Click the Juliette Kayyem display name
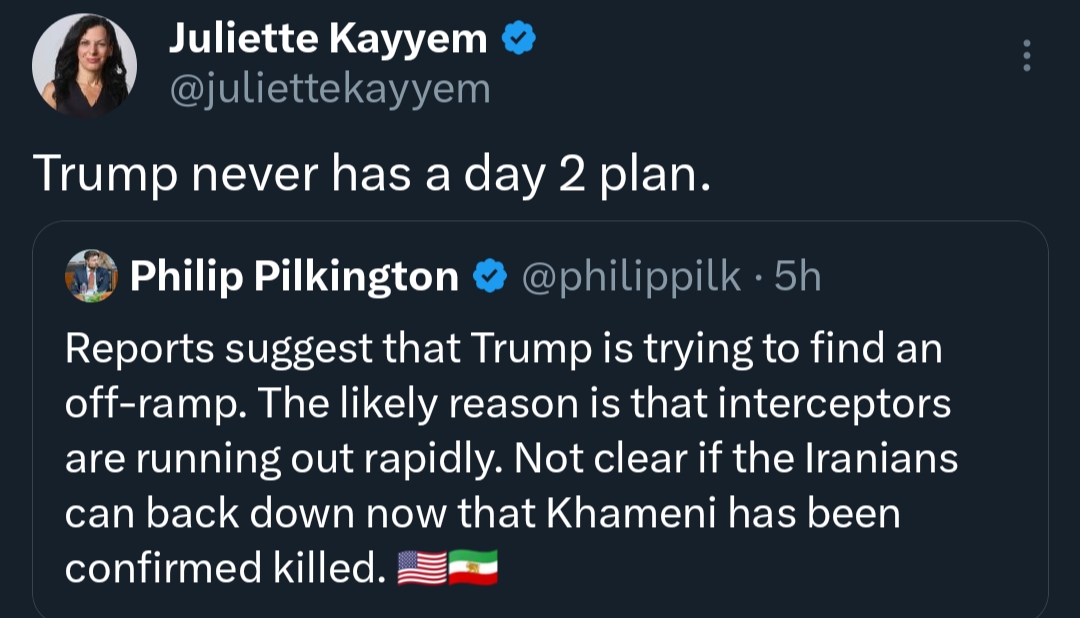 [327, 39]
